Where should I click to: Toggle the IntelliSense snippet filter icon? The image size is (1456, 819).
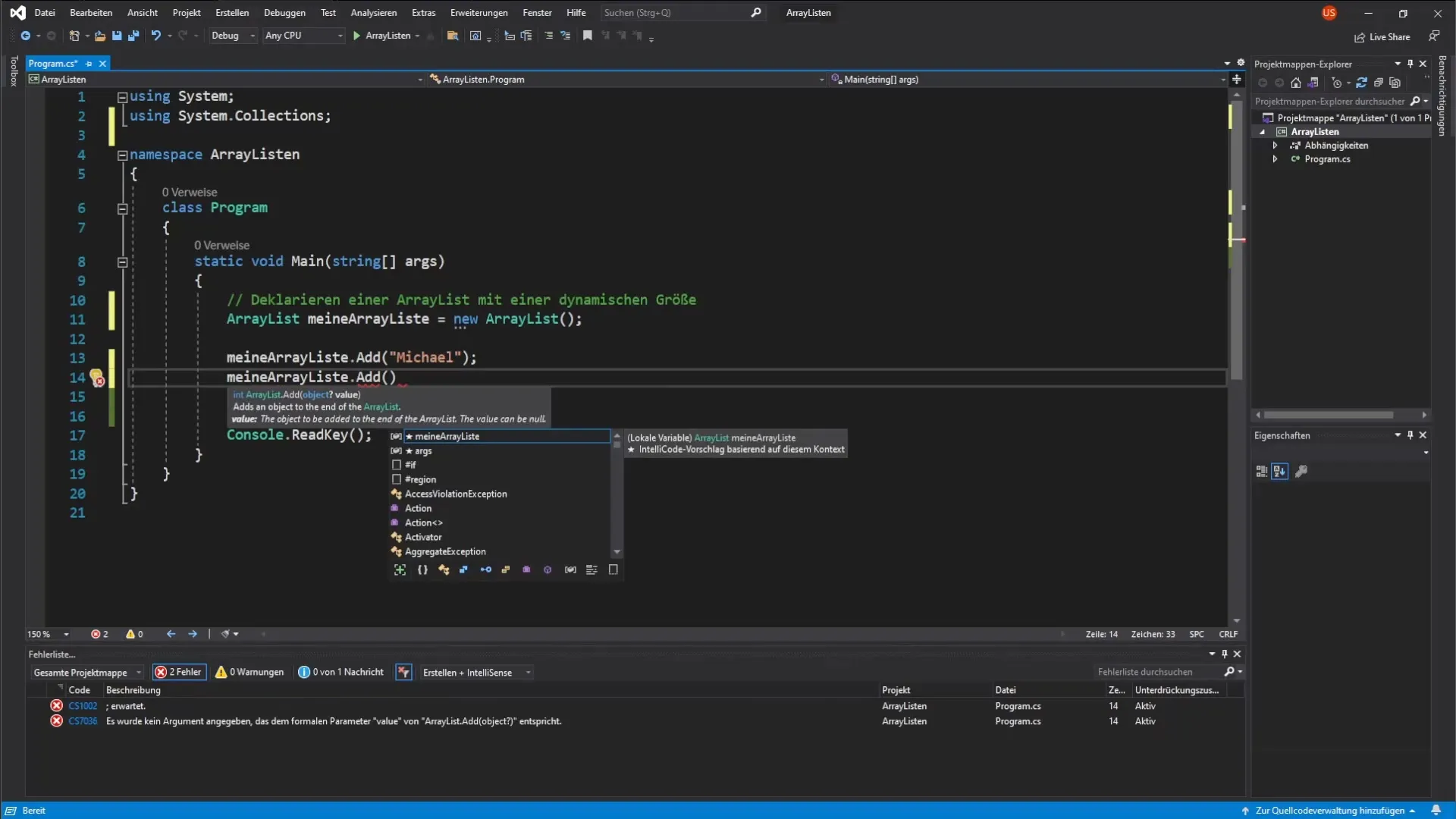click(613, 570)
